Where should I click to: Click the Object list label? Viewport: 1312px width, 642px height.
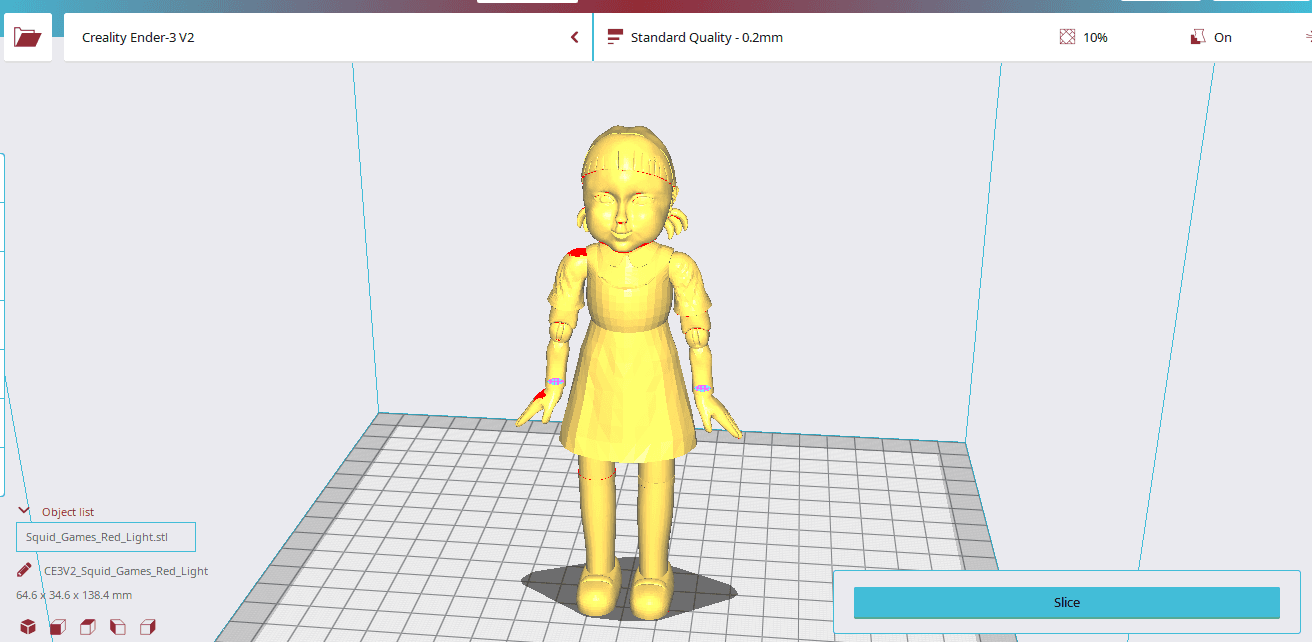[x=68, y=512]
